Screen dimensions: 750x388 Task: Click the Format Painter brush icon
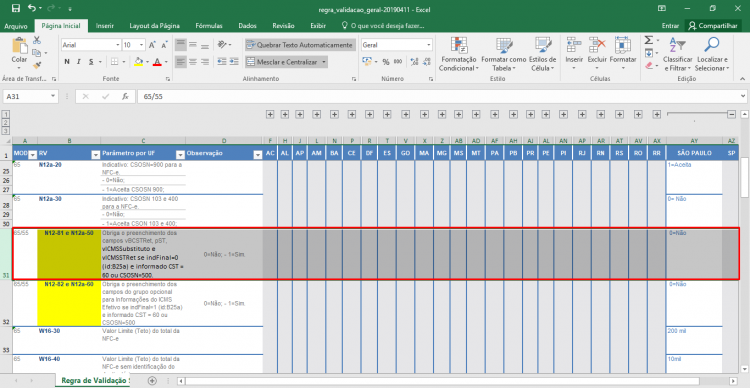37,65
